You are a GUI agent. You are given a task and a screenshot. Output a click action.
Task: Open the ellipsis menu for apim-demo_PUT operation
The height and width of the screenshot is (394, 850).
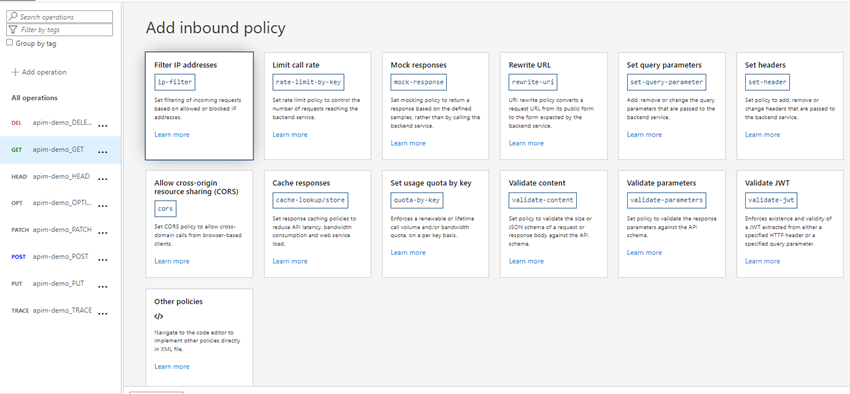click(102, 286)
